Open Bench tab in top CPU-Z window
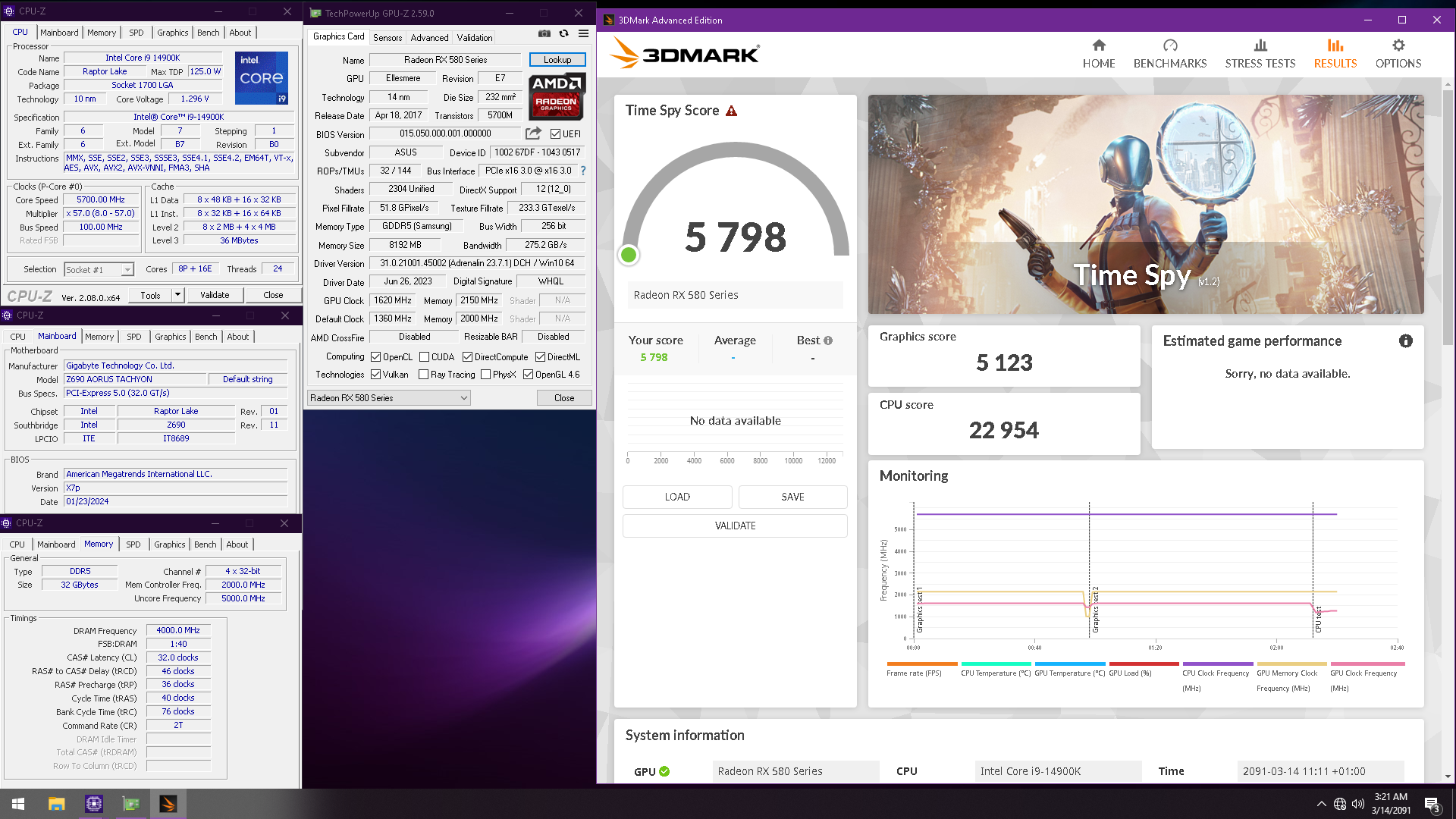This screenshot has width=1456, height=819. tap(209, 33)
